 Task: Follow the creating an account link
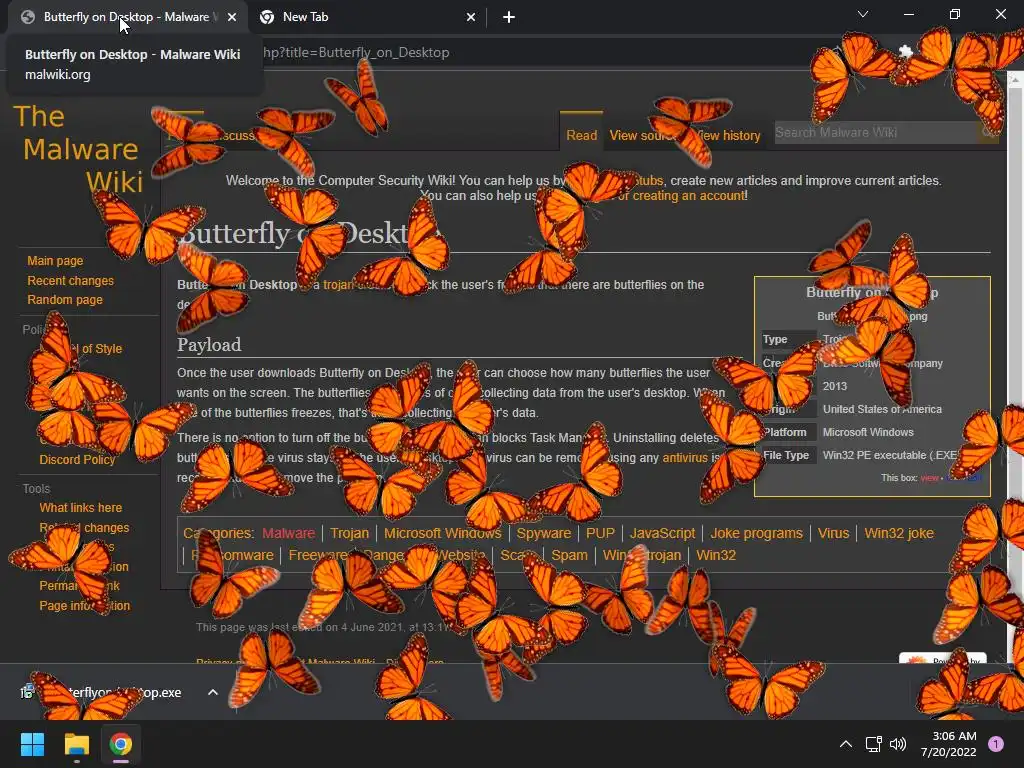688,195
